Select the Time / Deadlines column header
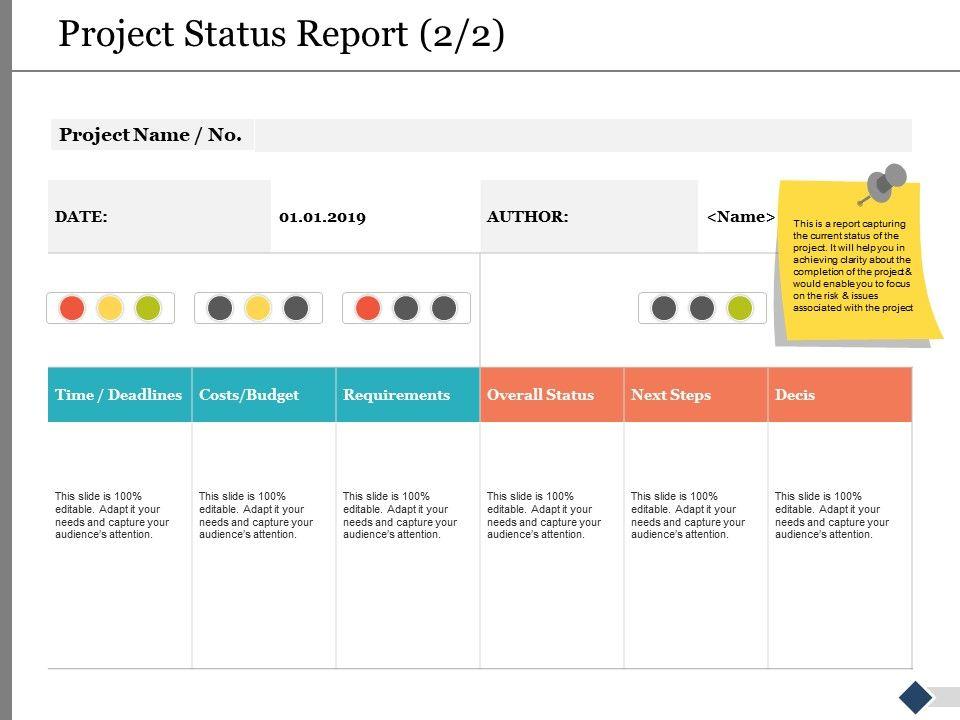This screenshot has width=960, height=720. (x=119, y=395)
